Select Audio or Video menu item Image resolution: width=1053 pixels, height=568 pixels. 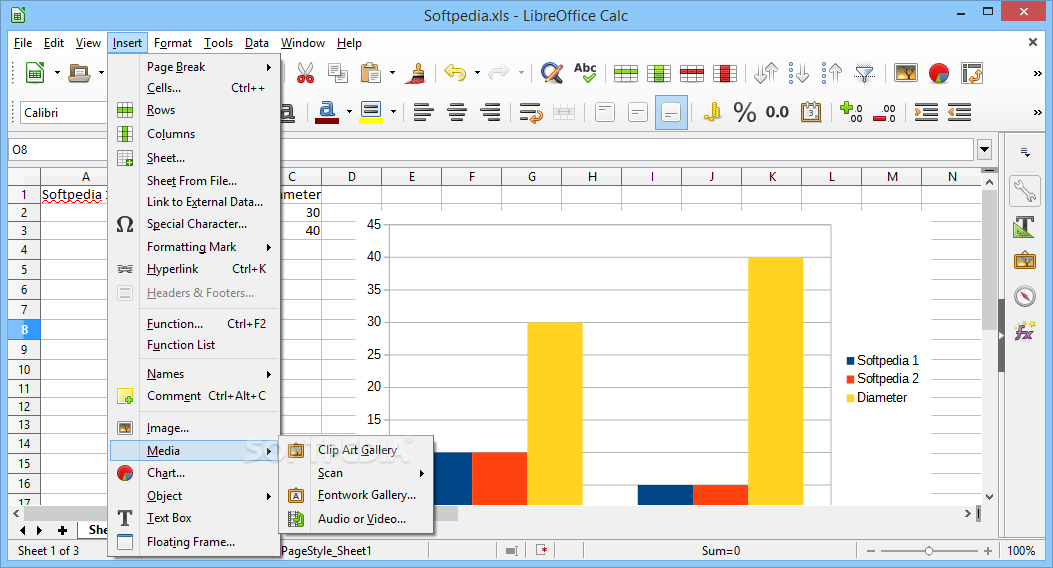click(x=362, y=519)
